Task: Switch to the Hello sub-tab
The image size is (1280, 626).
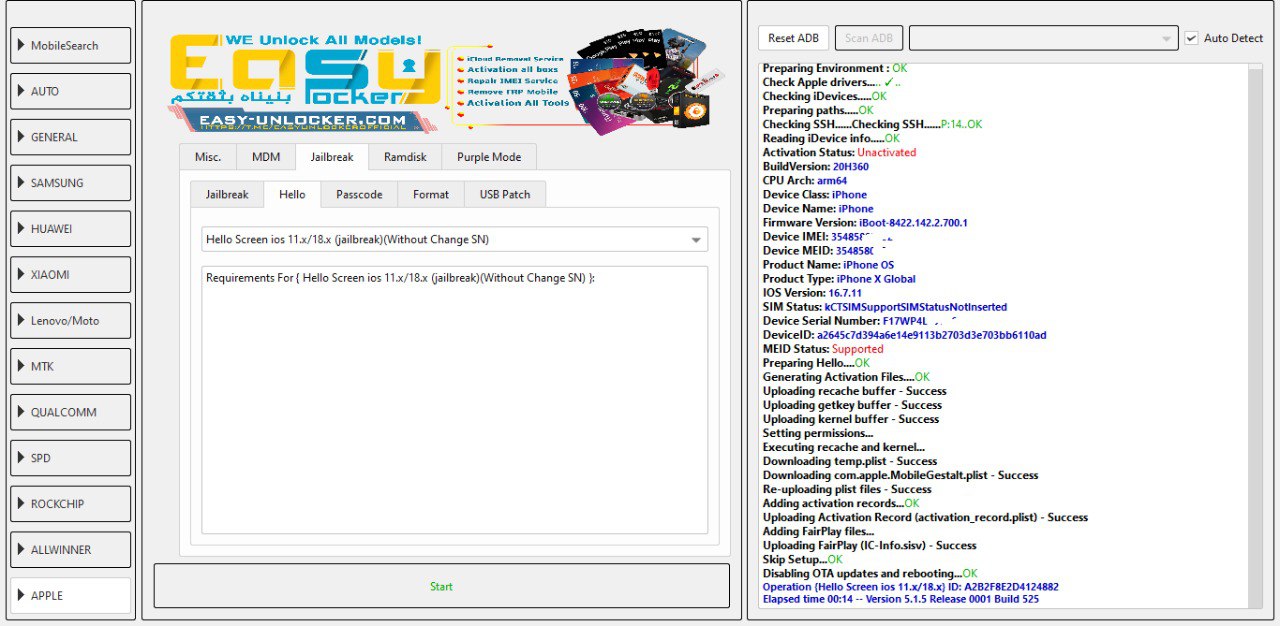Action: point(293,194)
